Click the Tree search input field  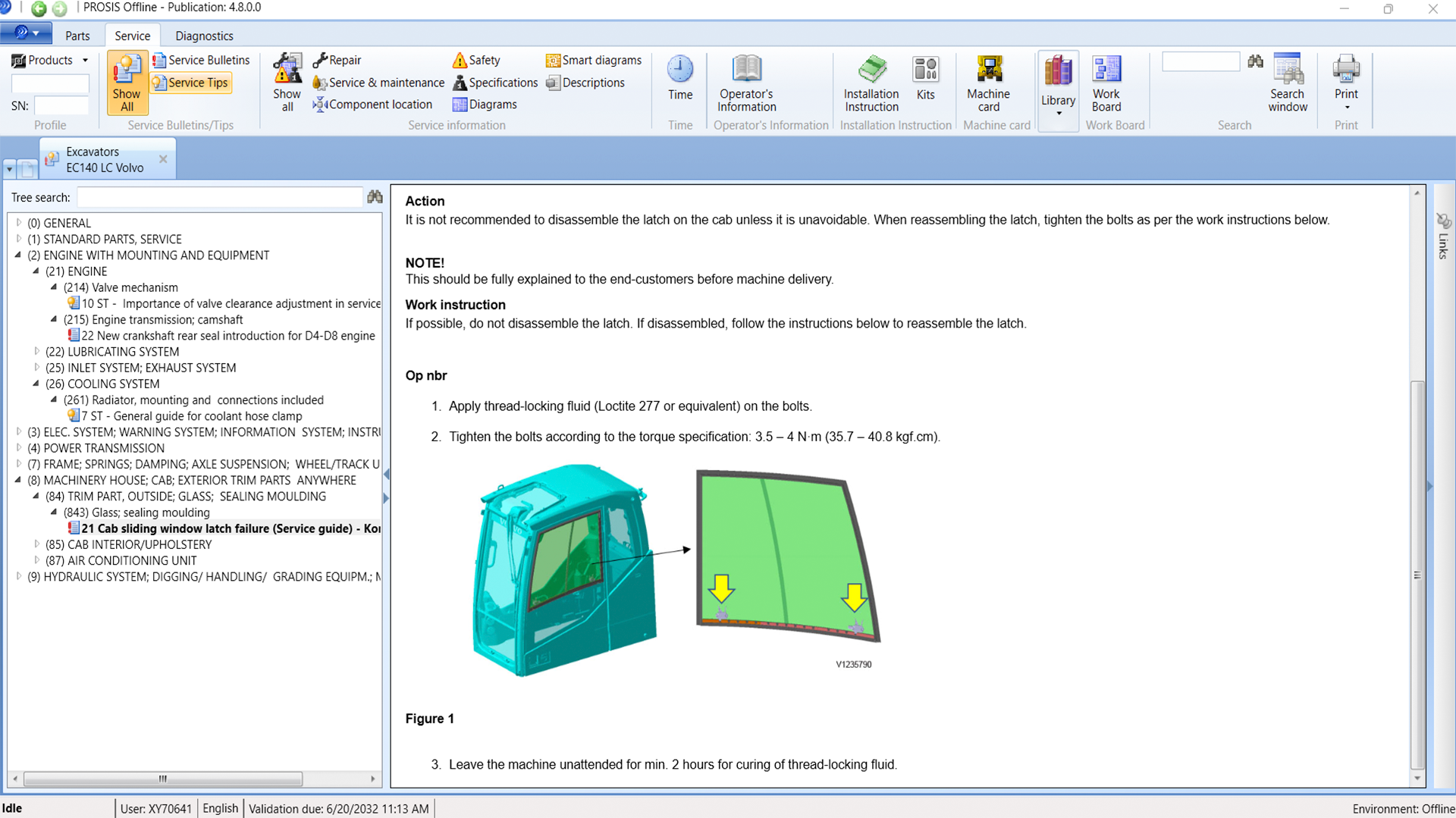pyautogui.click(x=220, y=197)
